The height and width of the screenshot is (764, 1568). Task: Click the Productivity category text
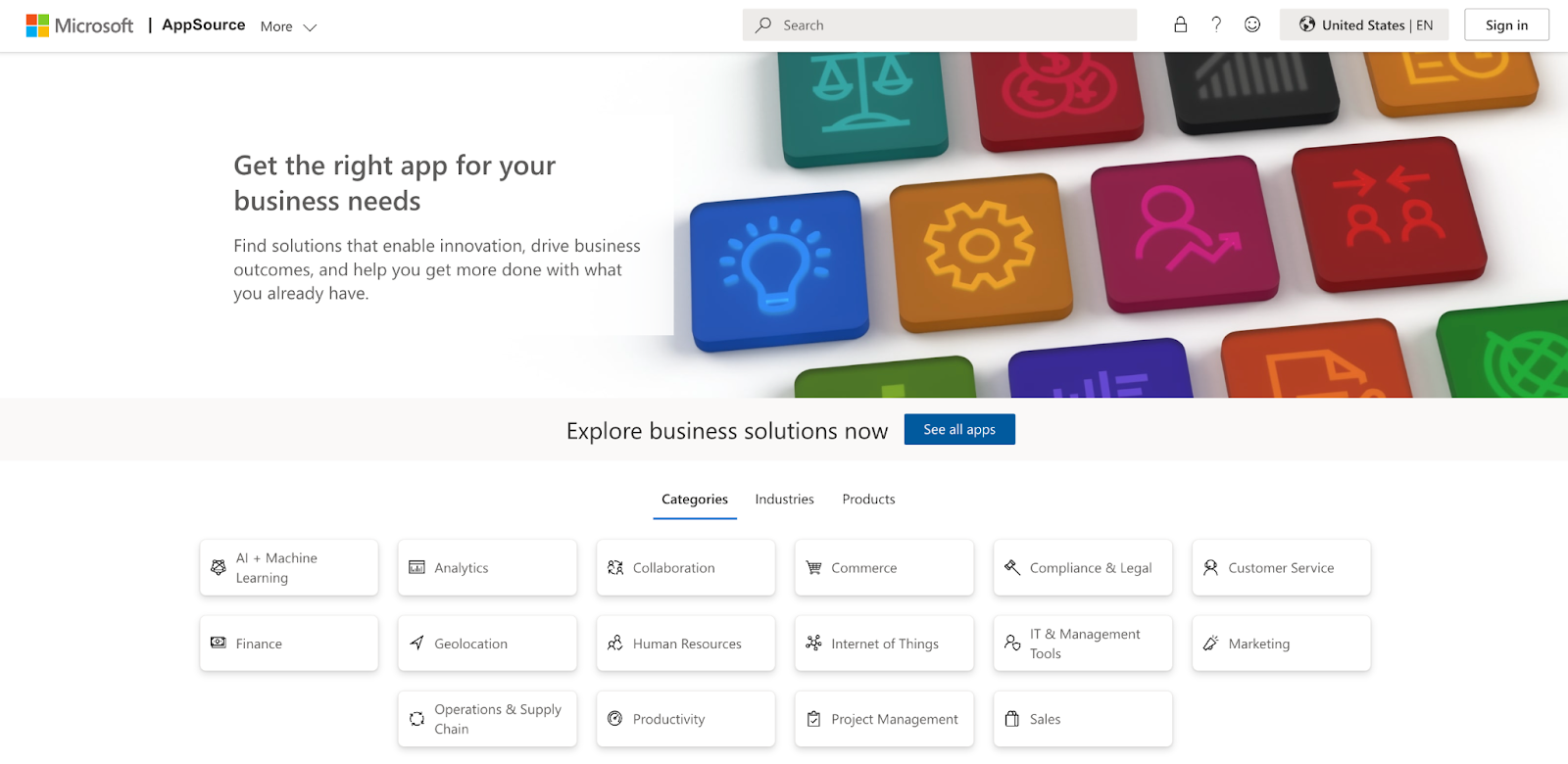click(668, 719)
